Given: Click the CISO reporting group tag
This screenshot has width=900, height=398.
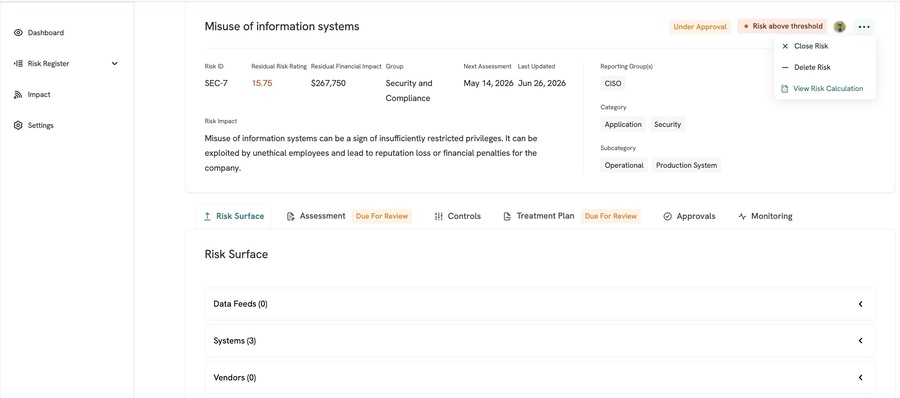Looking at the screenshot, I should 612,83.
